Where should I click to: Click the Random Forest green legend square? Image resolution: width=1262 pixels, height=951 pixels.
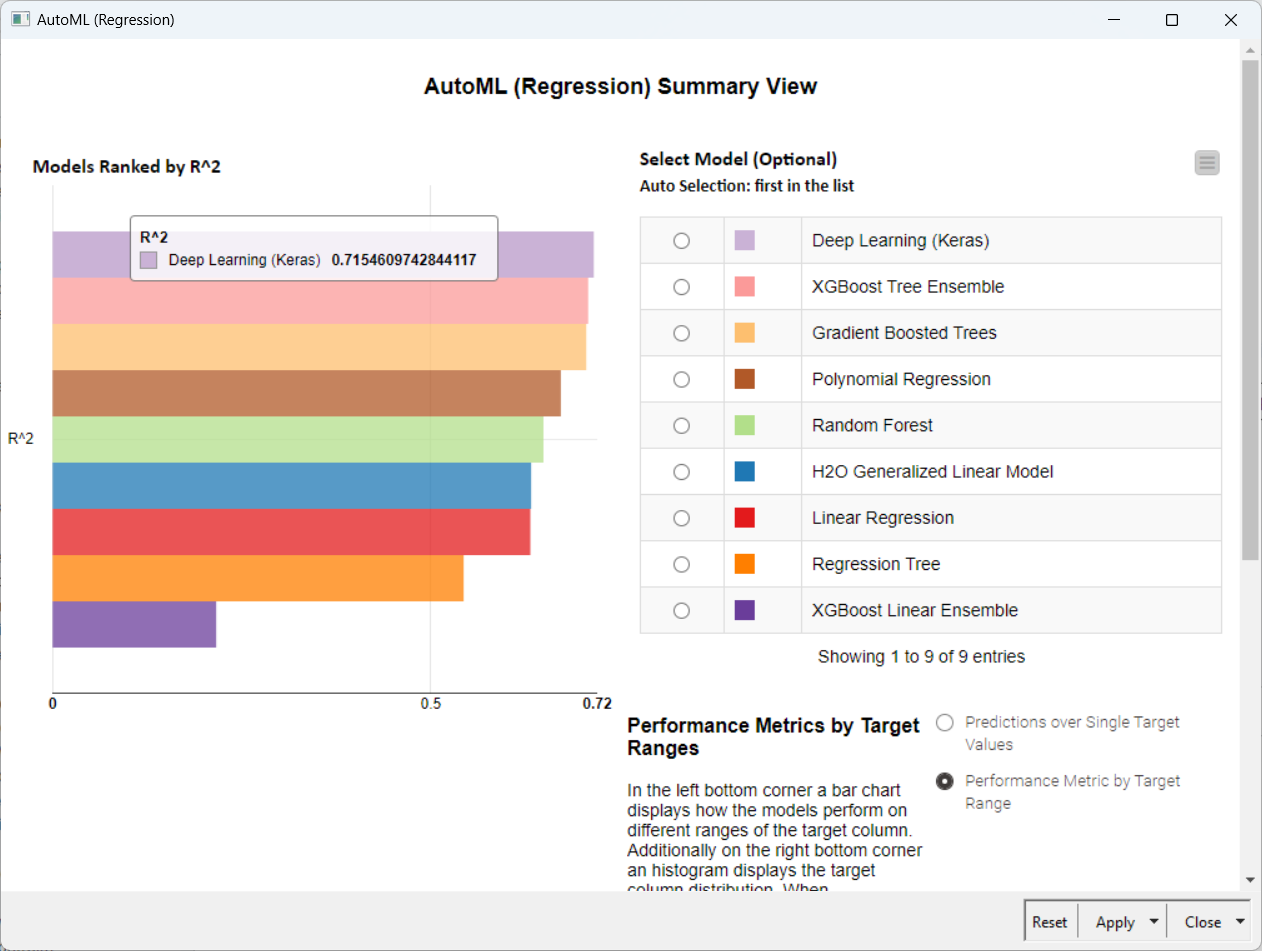[744, 425]
